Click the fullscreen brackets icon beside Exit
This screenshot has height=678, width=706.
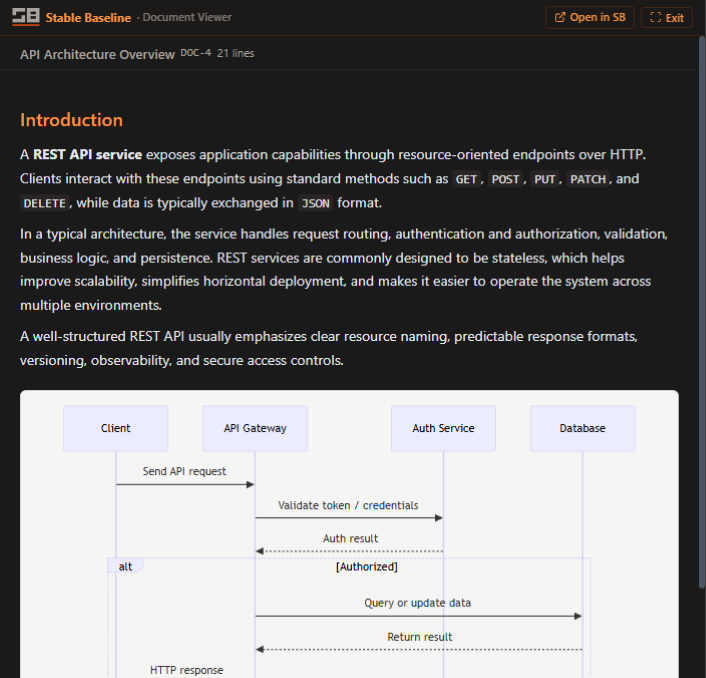click(x=656, y=17)
